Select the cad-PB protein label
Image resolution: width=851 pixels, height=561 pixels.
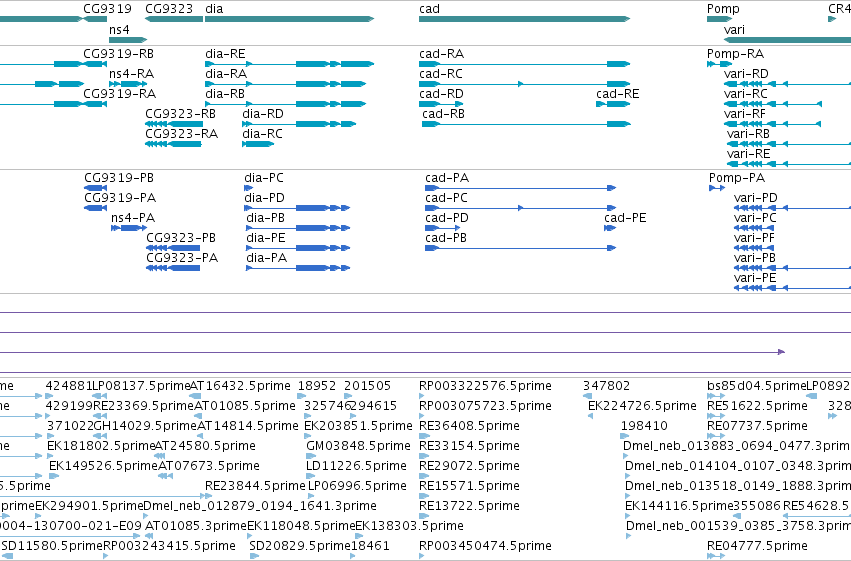[446, 238]
